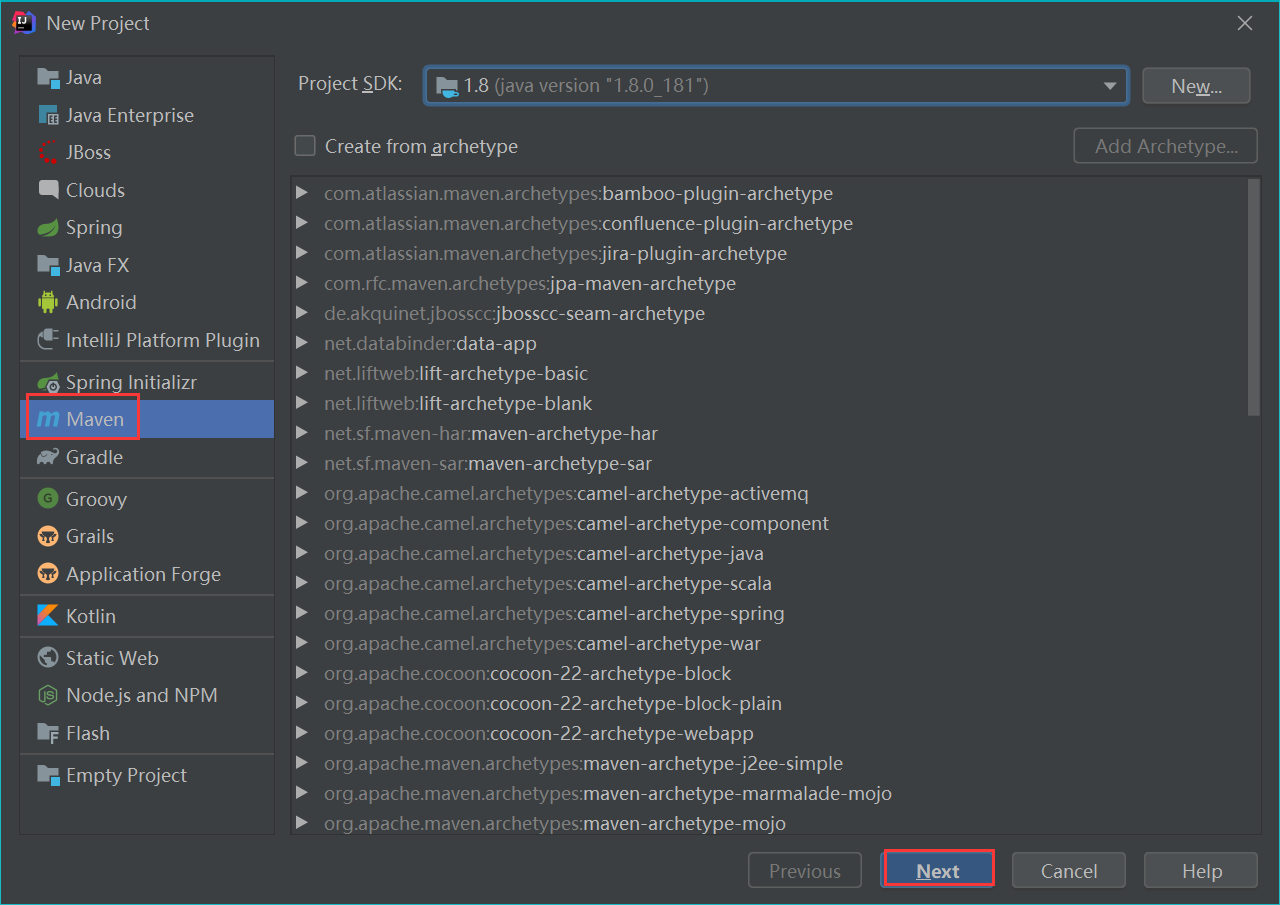Select camel-archetype-war entry

click(x=542, y=643)
